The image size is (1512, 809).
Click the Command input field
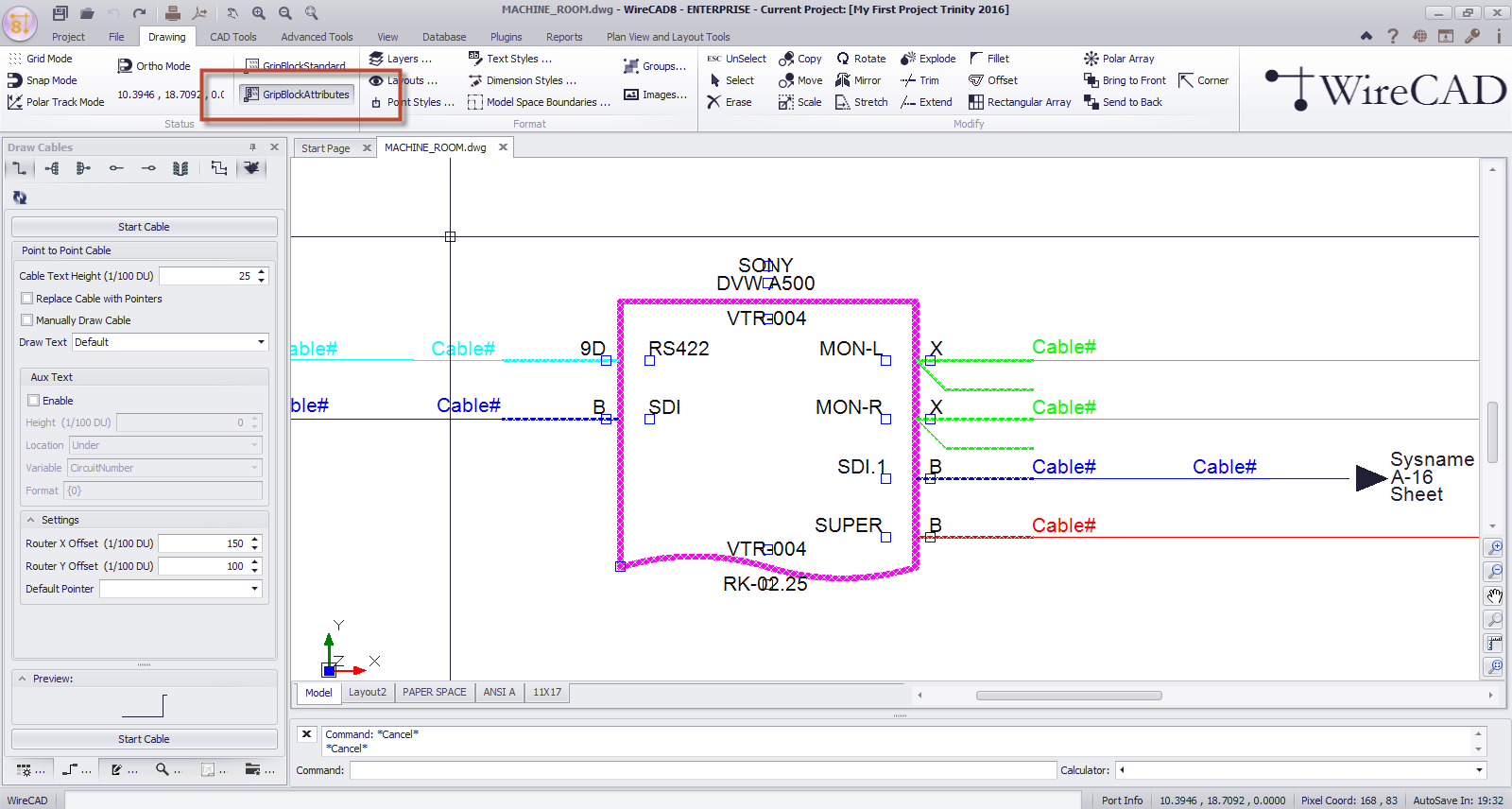click(x=703, y=770)
